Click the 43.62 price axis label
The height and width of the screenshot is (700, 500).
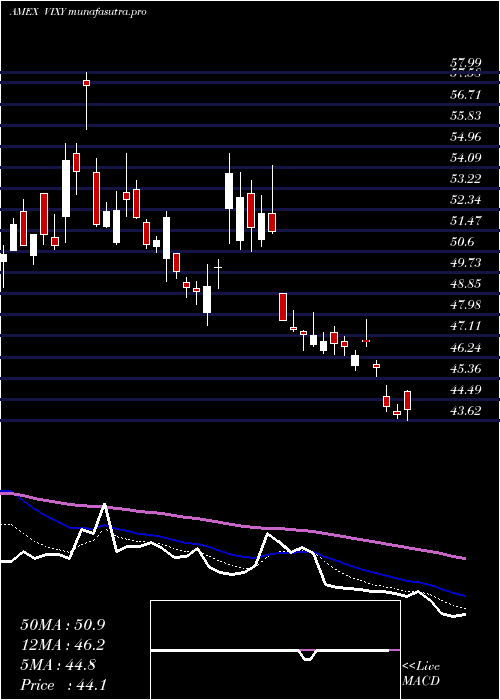(466, 411)
